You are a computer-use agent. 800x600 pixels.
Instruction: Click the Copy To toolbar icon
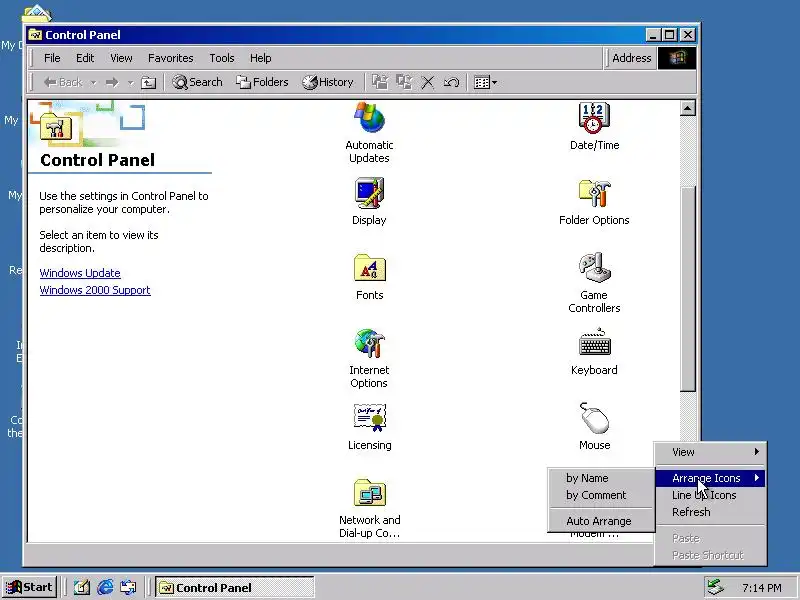404,82
